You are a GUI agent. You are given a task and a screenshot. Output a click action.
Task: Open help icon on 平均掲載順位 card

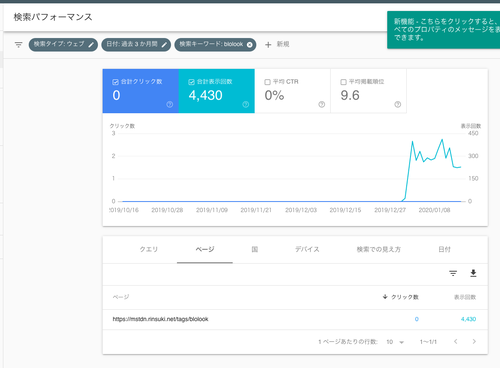tap(398, 105)
